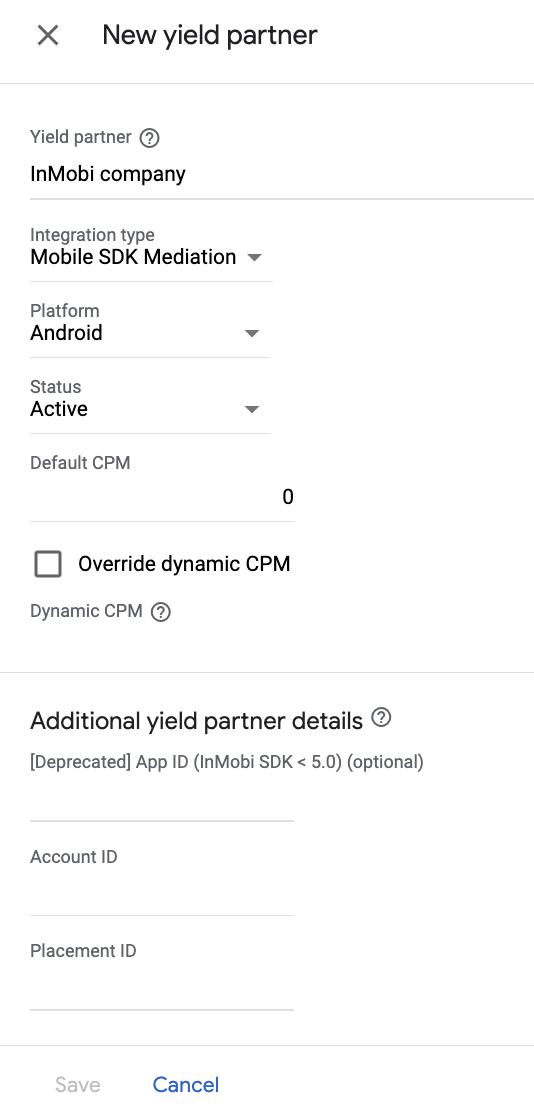534x1115 pixels.
Task: Focus the Placement ID input field
Action: (162, 990)
